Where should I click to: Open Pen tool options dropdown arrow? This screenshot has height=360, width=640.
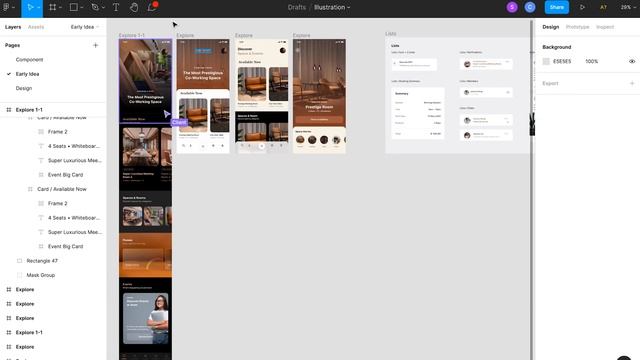103,8
